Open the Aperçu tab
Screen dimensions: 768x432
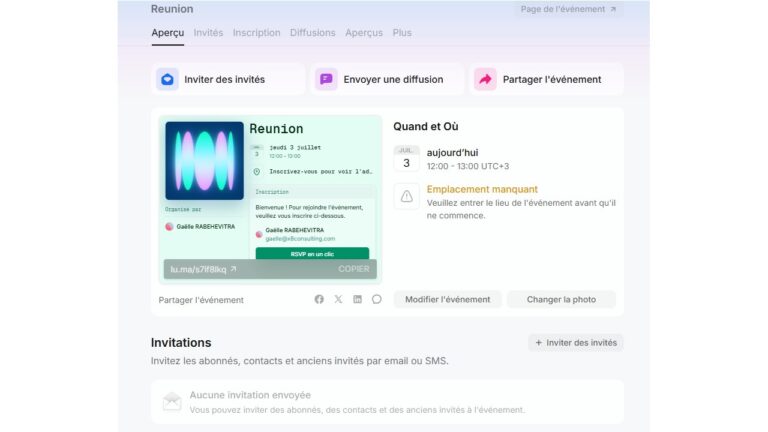pos(168,33)
